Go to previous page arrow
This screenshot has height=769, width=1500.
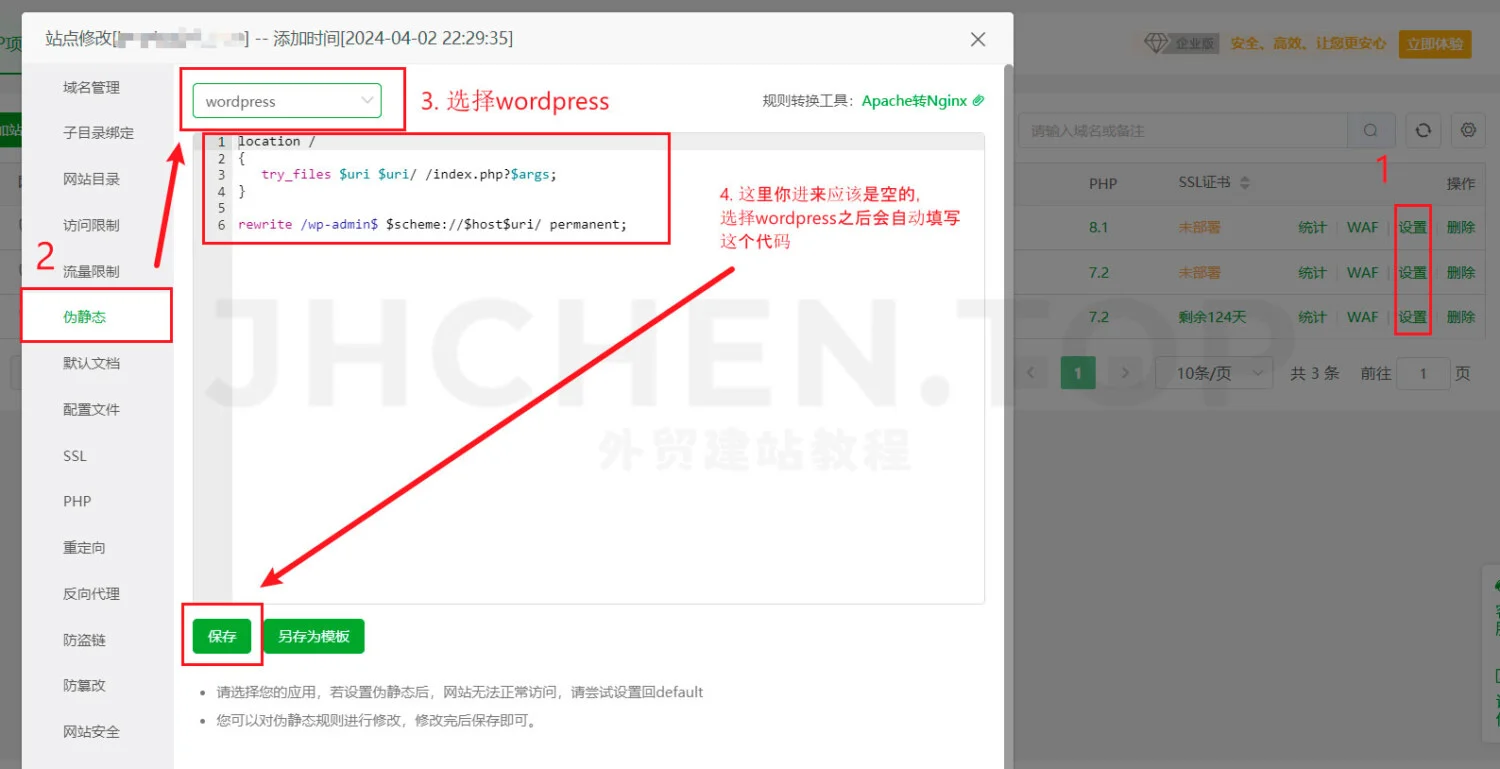(x=1031, y=373)
